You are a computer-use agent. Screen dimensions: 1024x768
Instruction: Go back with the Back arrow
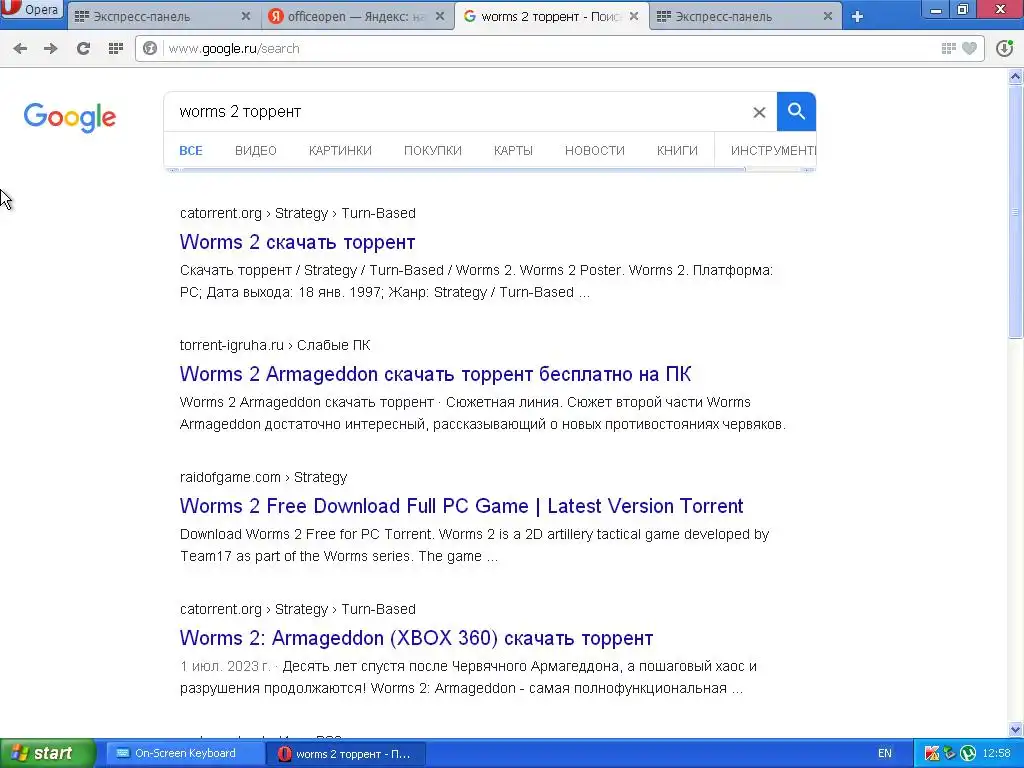(x=20, y=48)
